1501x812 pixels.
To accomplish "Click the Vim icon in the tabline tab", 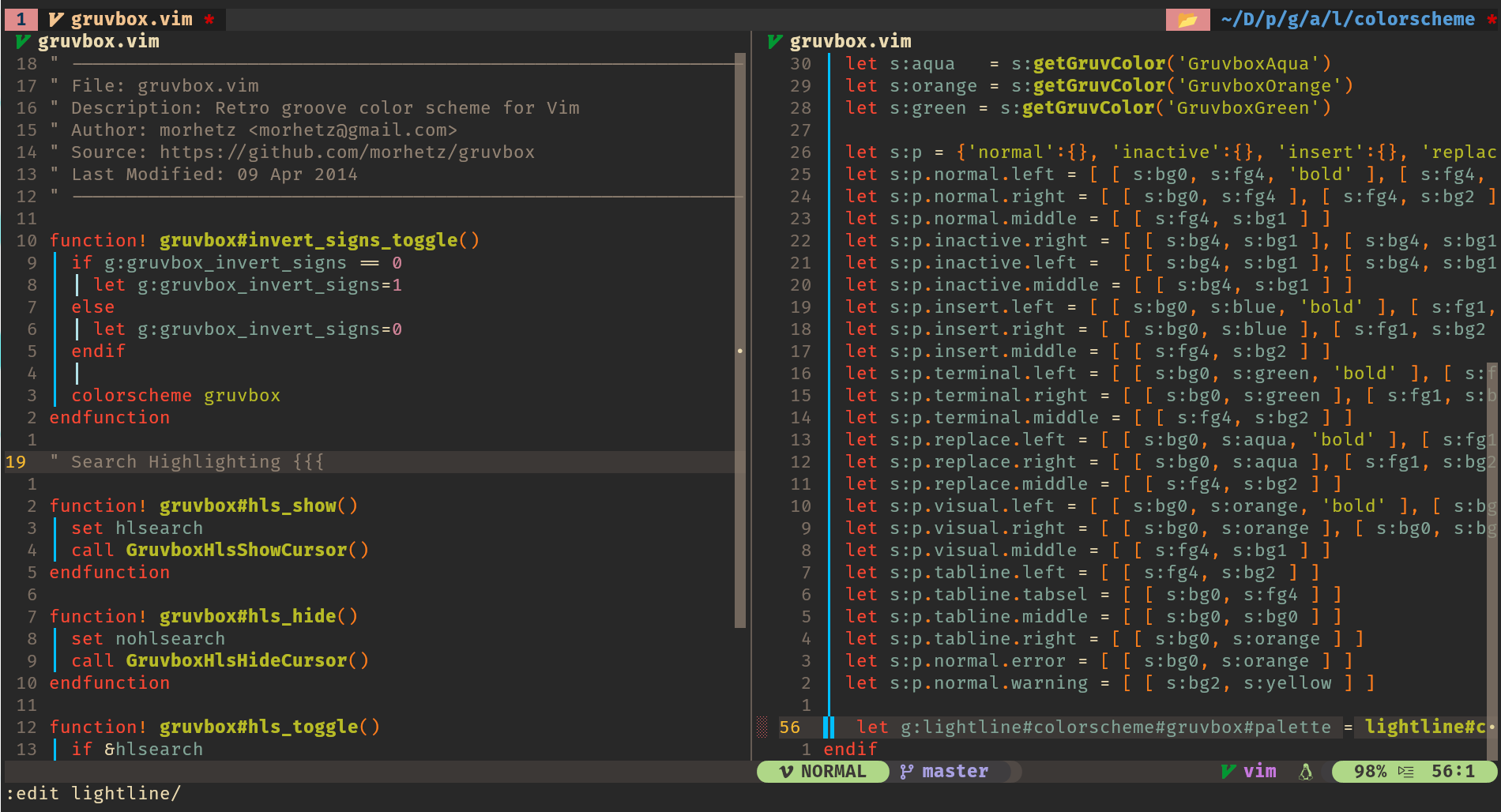I will [55, 19].
